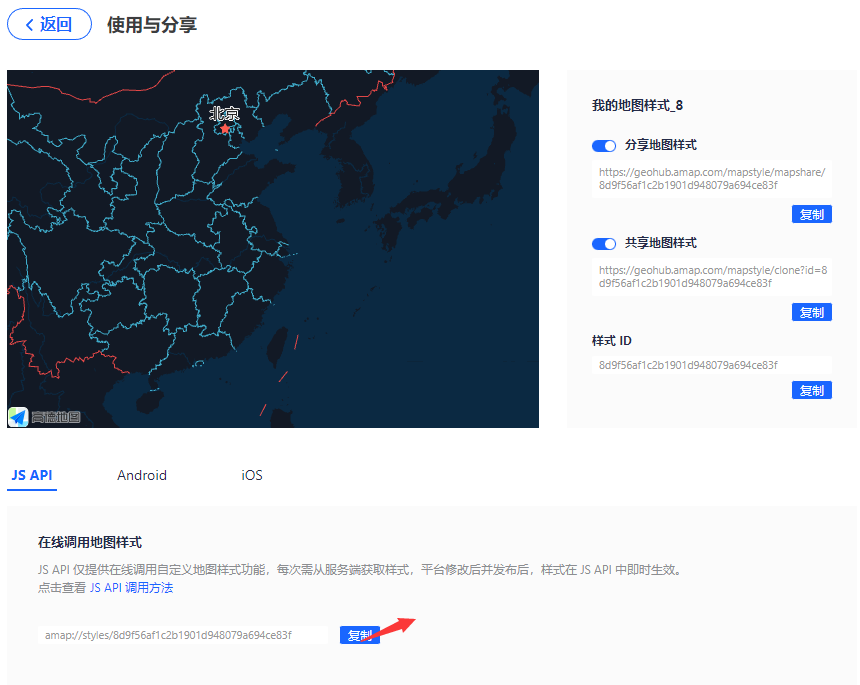Open the Android tab
Viewport: 860px width, 685px height.
142,475
